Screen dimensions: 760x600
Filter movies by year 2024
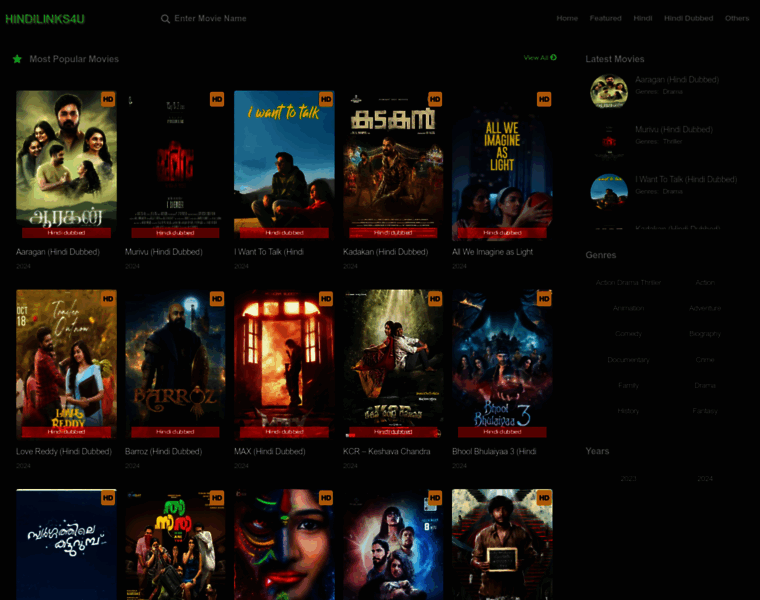tap(705, 479)
